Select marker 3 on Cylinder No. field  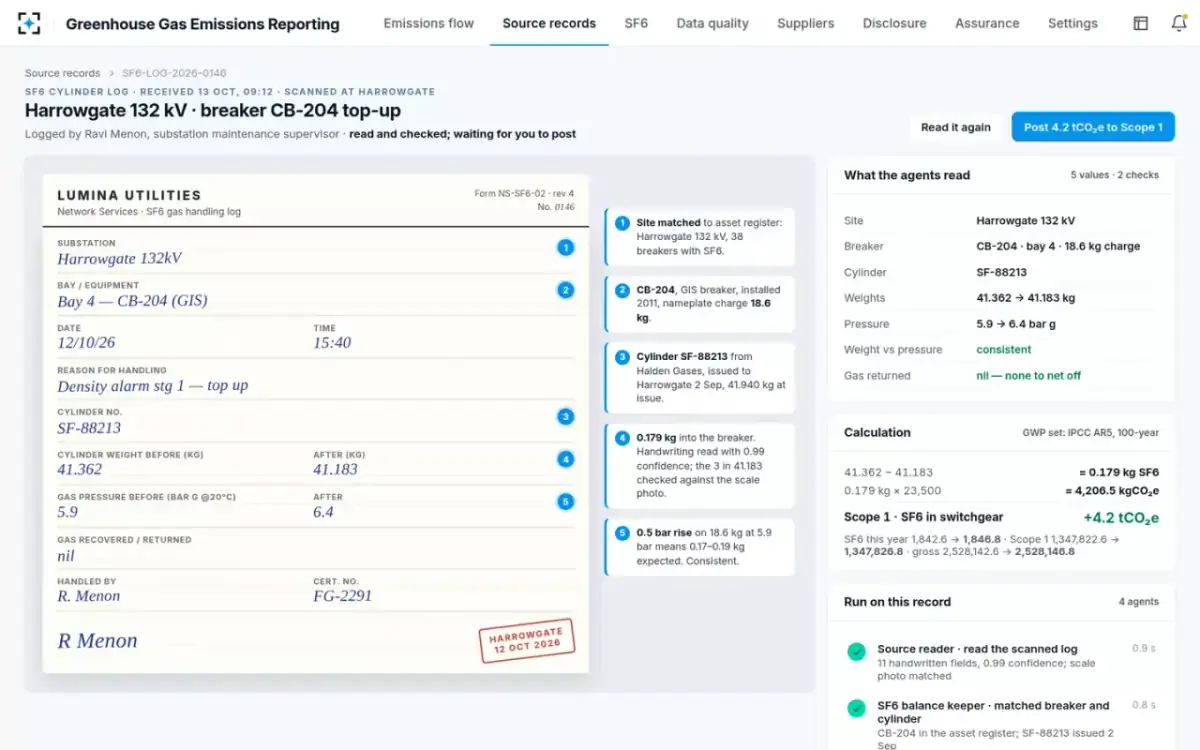566,417
